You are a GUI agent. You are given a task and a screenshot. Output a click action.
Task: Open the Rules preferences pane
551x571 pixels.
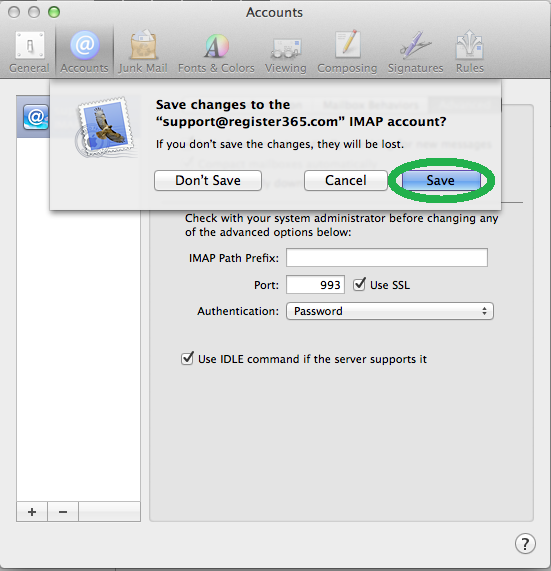pos(470,52)
